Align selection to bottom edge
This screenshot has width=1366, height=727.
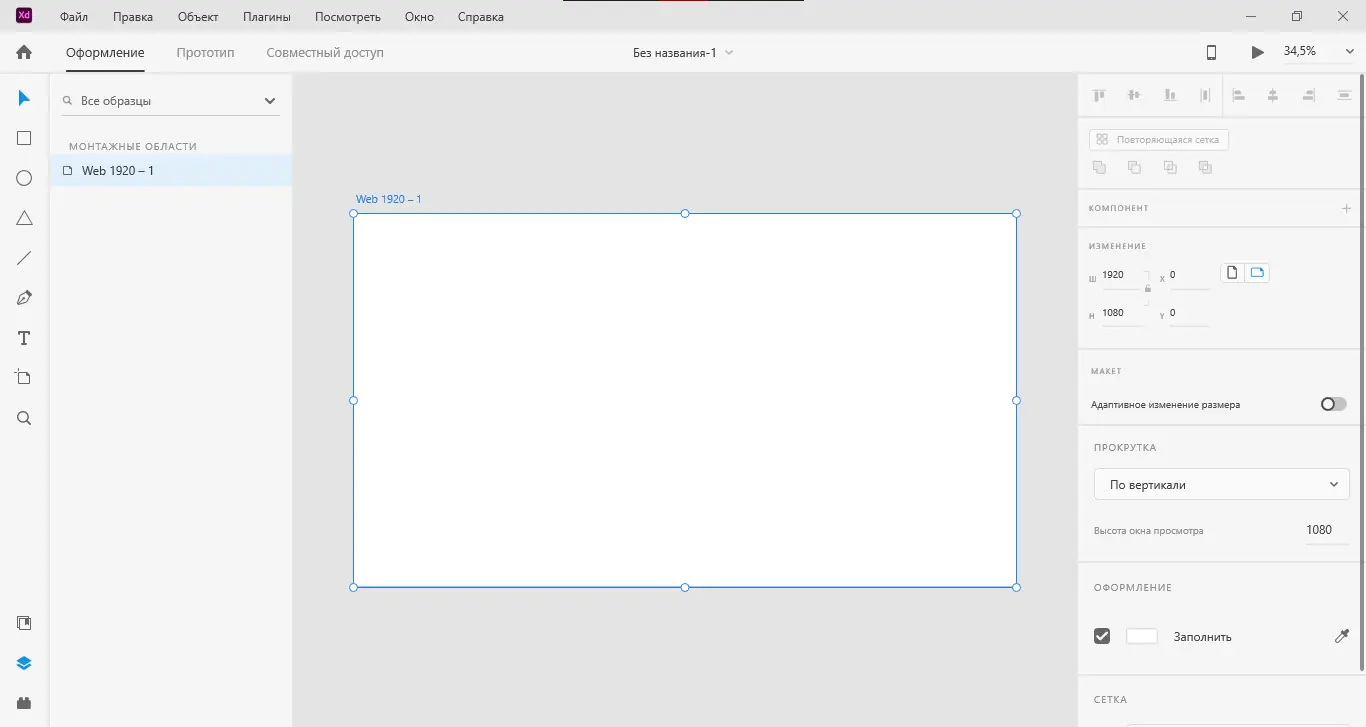[x=1169, y=95]
